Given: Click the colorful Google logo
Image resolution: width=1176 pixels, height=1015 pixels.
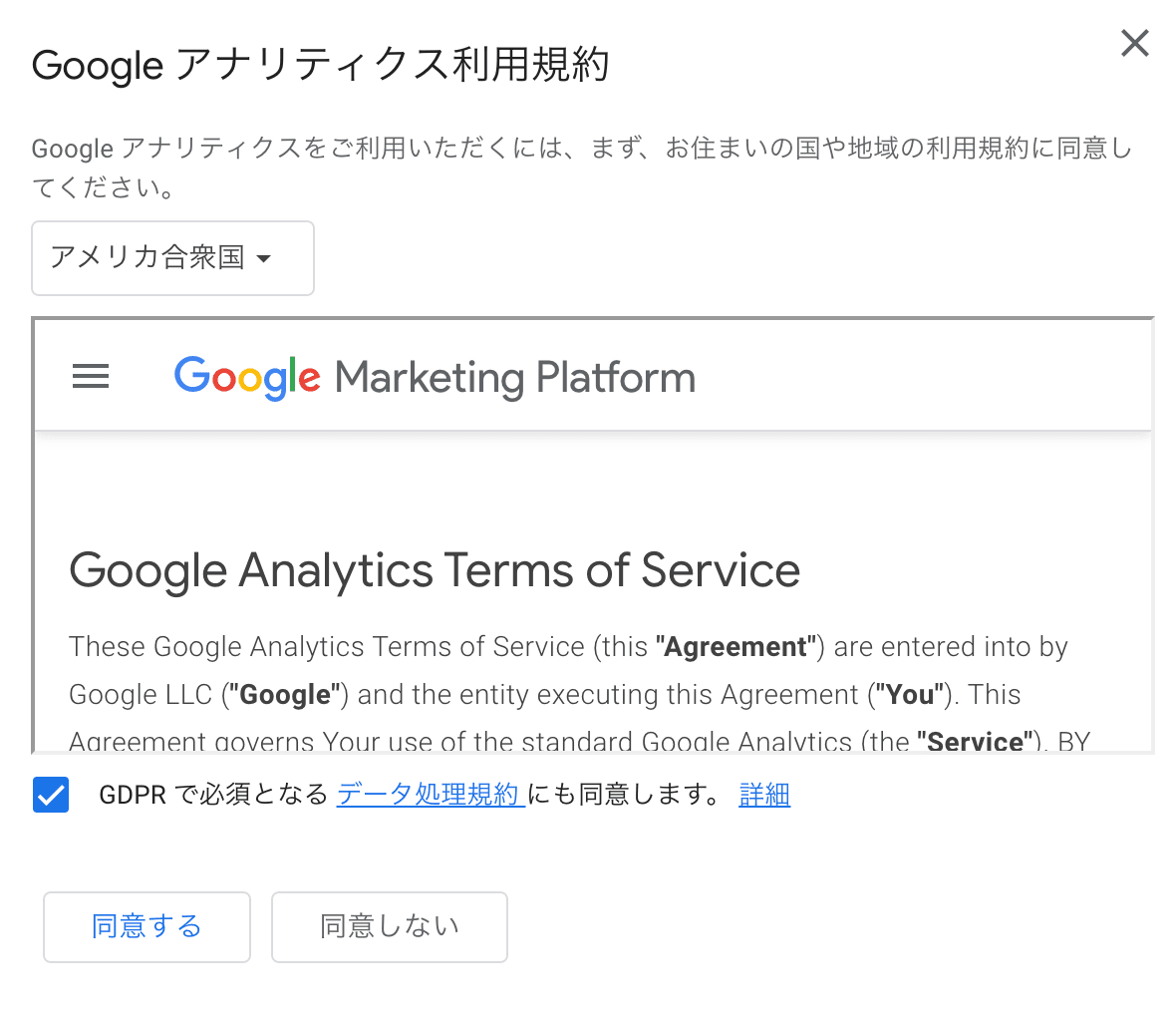Looking at the screenshot, I should click(247, 378).
